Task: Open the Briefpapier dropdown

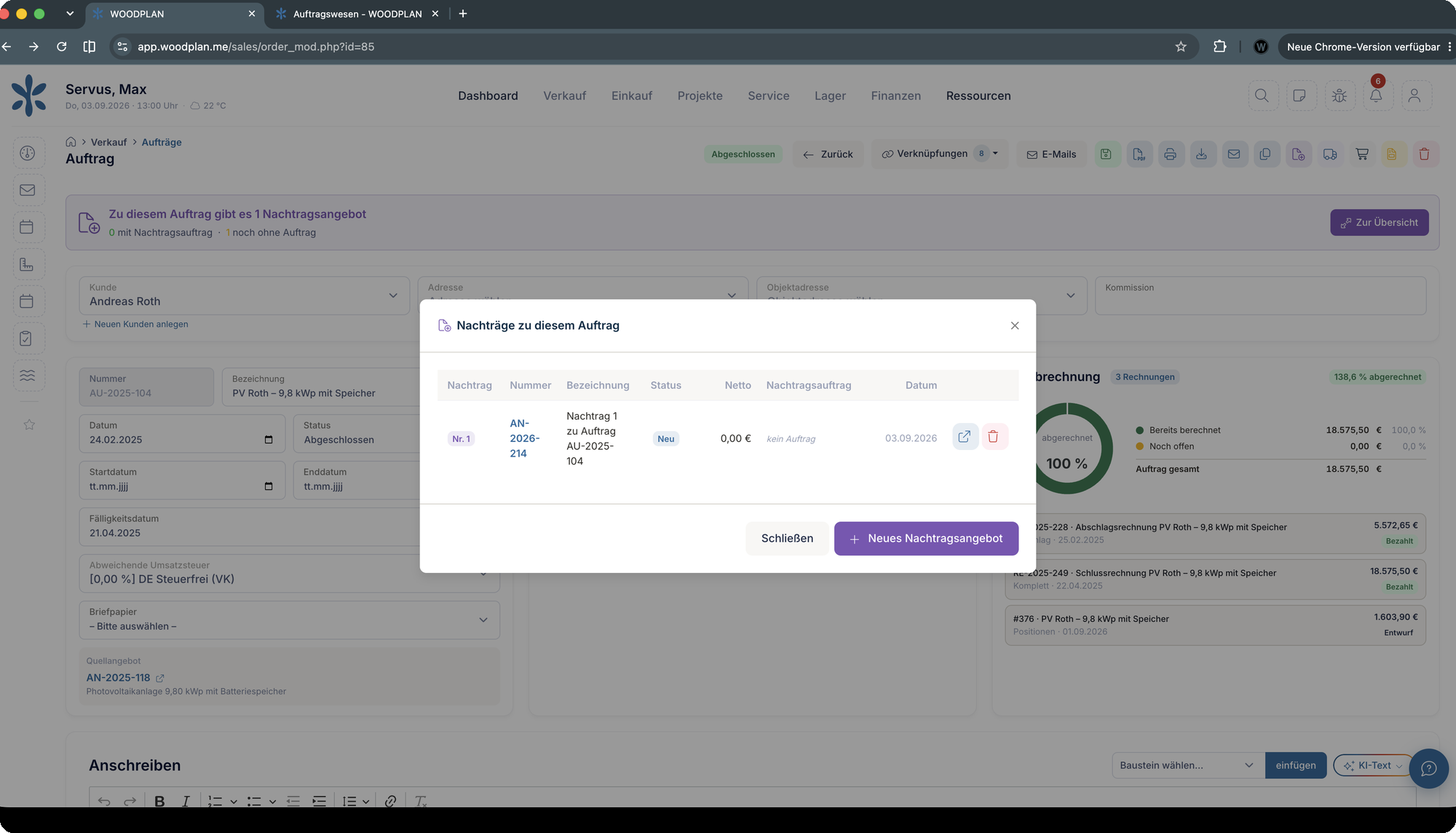Action: (x=289, y=620)
